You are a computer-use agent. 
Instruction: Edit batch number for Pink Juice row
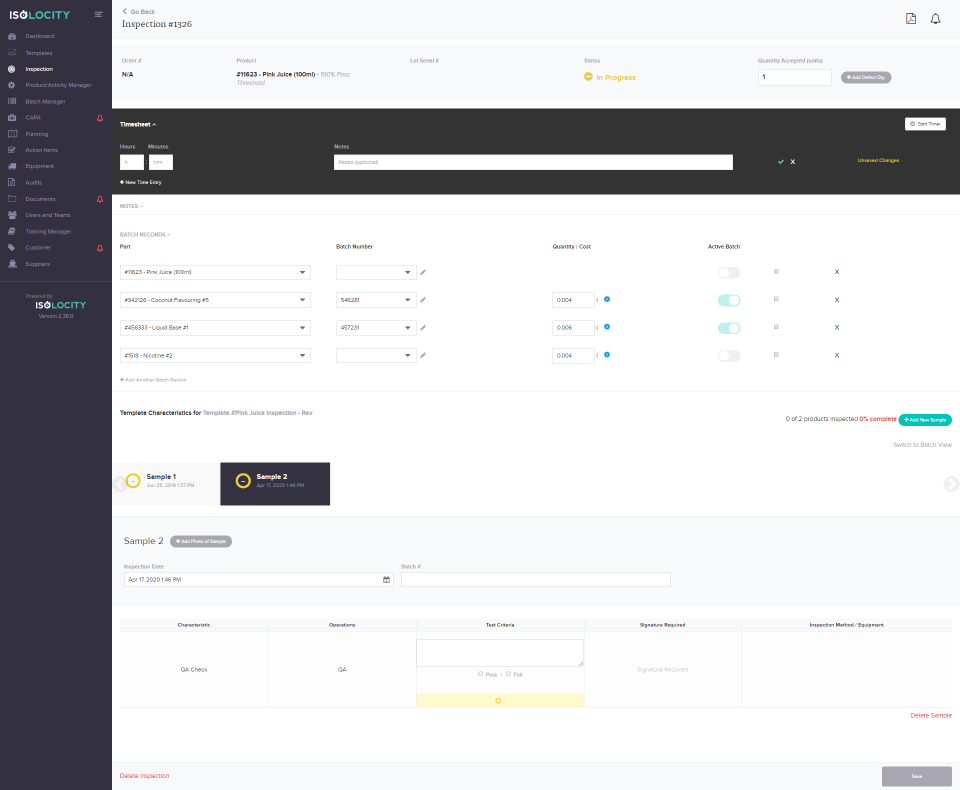[423, 273]
